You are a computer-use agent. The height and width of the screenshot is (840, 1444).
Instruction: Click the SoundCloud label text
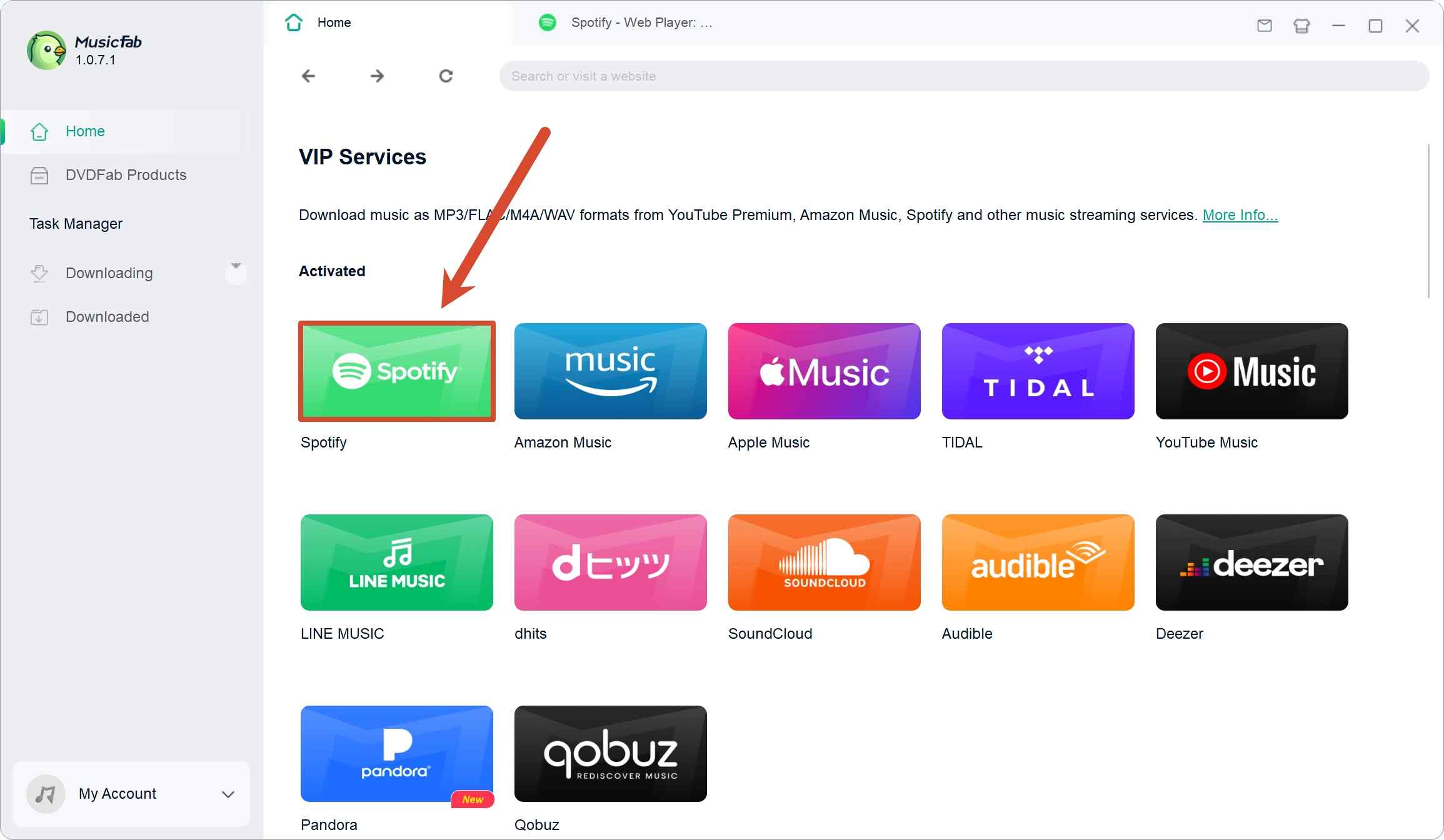pyautogui.click(x=770, y=634)
